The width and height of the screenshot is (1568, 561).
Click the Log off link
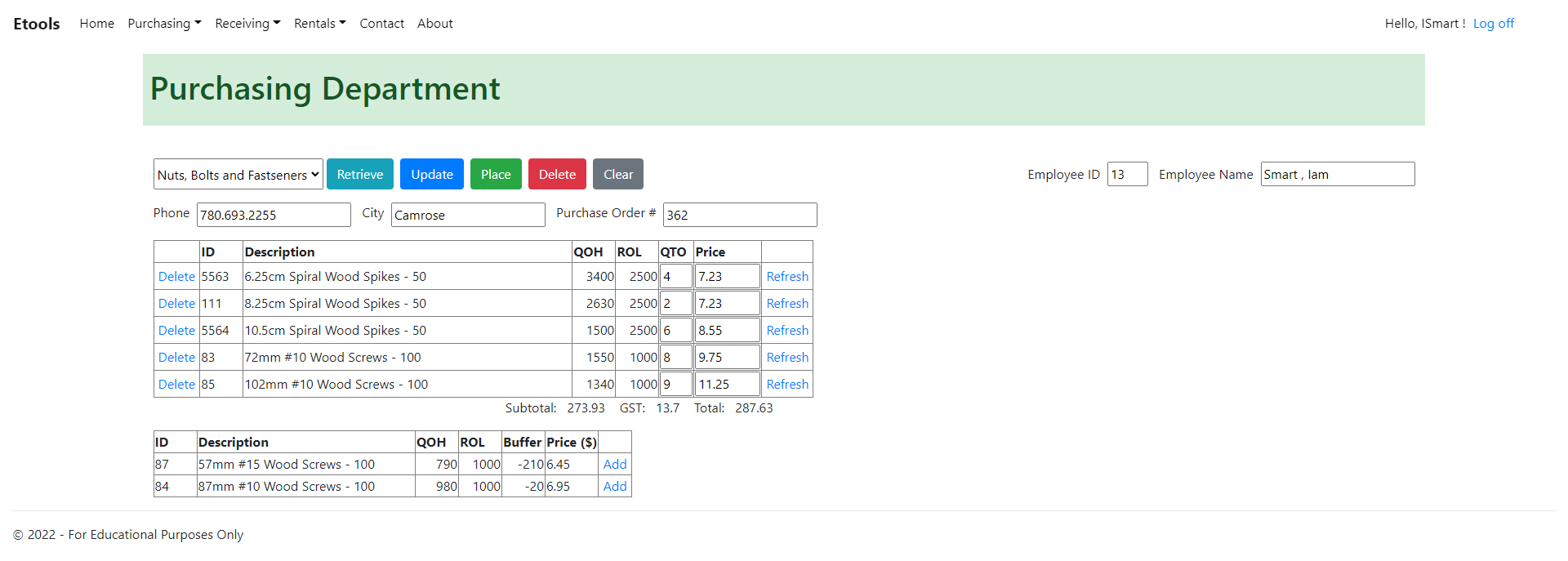pos(1493,24)
